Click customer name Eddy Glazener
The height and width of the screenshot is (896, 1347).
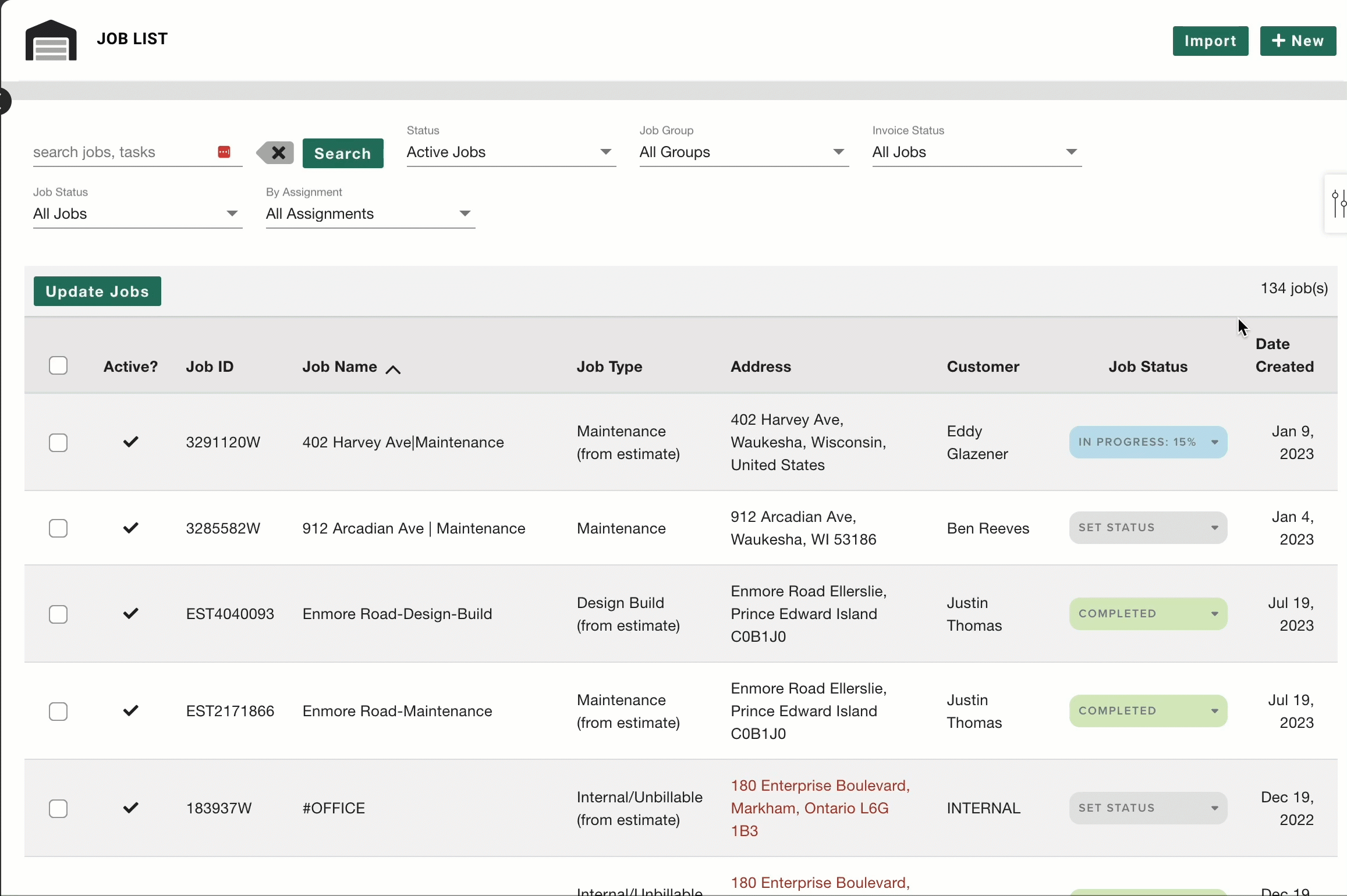[977, 442]
